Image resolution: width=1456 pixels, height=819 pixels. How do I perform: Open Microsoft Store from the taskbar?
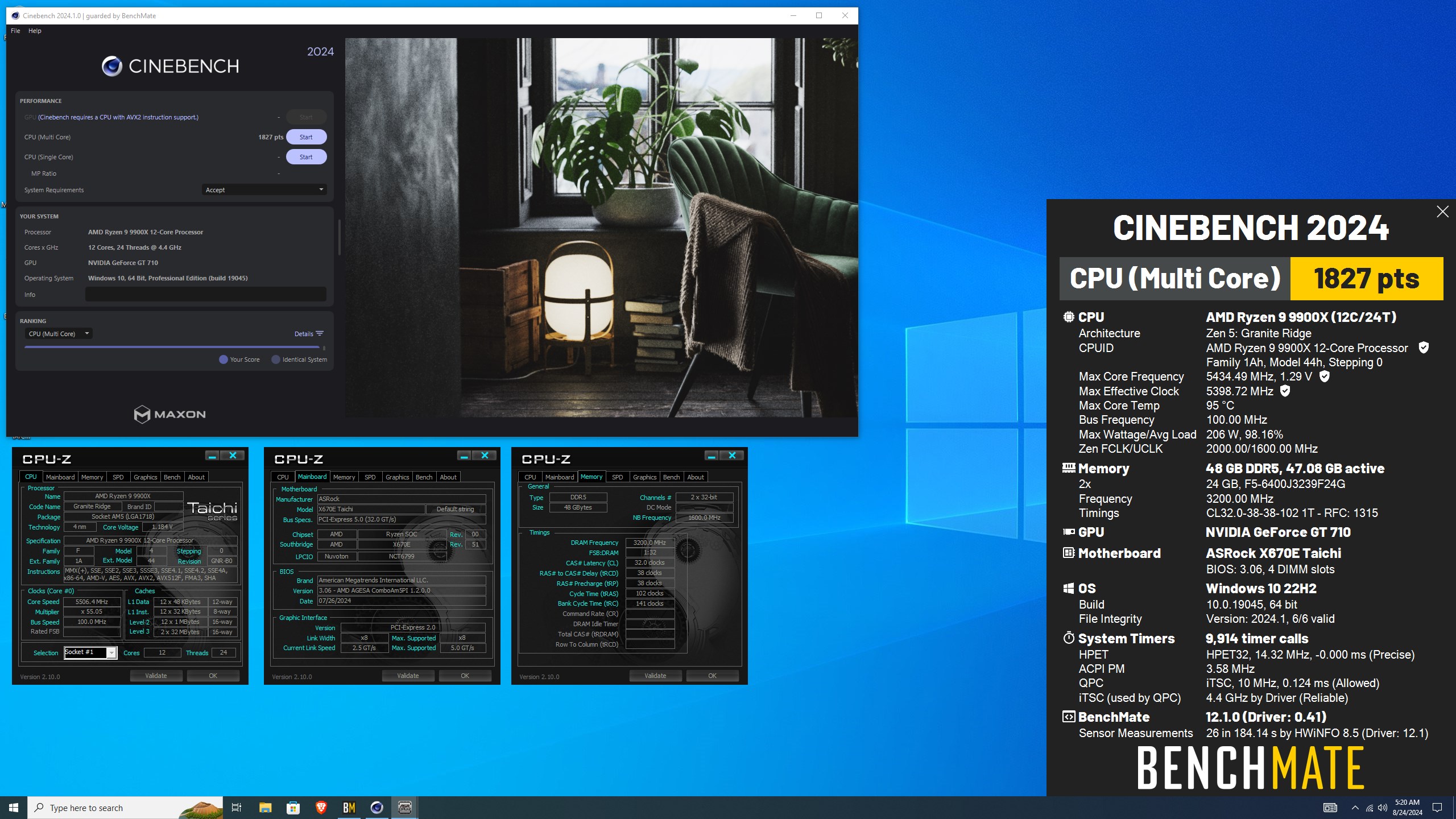[293, 808]
